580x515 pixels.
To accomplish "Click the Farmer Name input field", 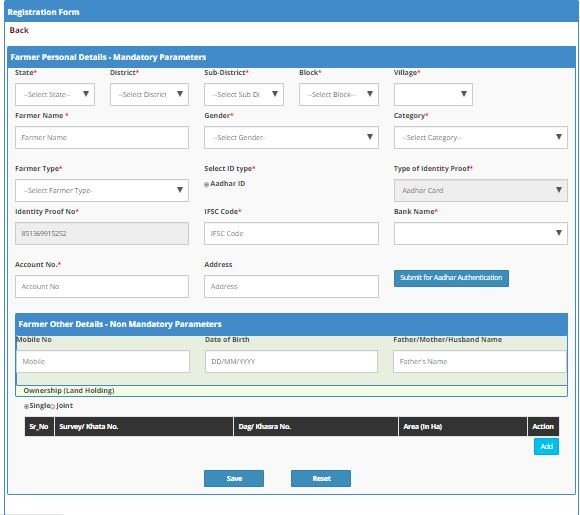I will (102, 138).
